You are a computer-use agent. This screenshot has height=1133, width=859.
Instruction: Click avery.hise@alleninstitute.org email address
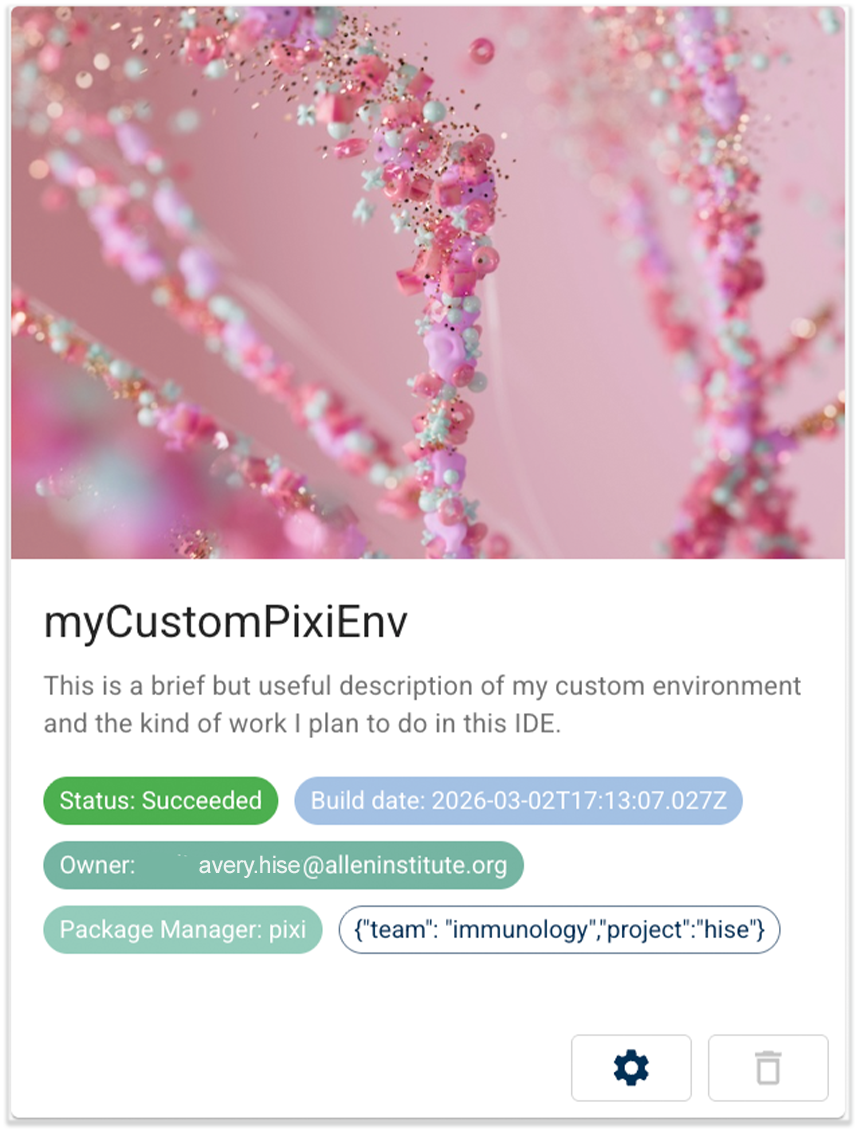click(x=353, y=865)
